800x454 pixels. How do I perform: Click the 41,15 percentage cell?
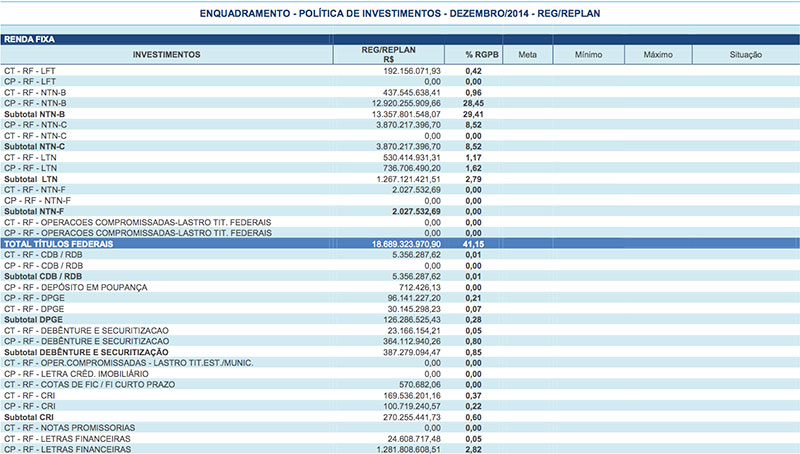point(474,244)
